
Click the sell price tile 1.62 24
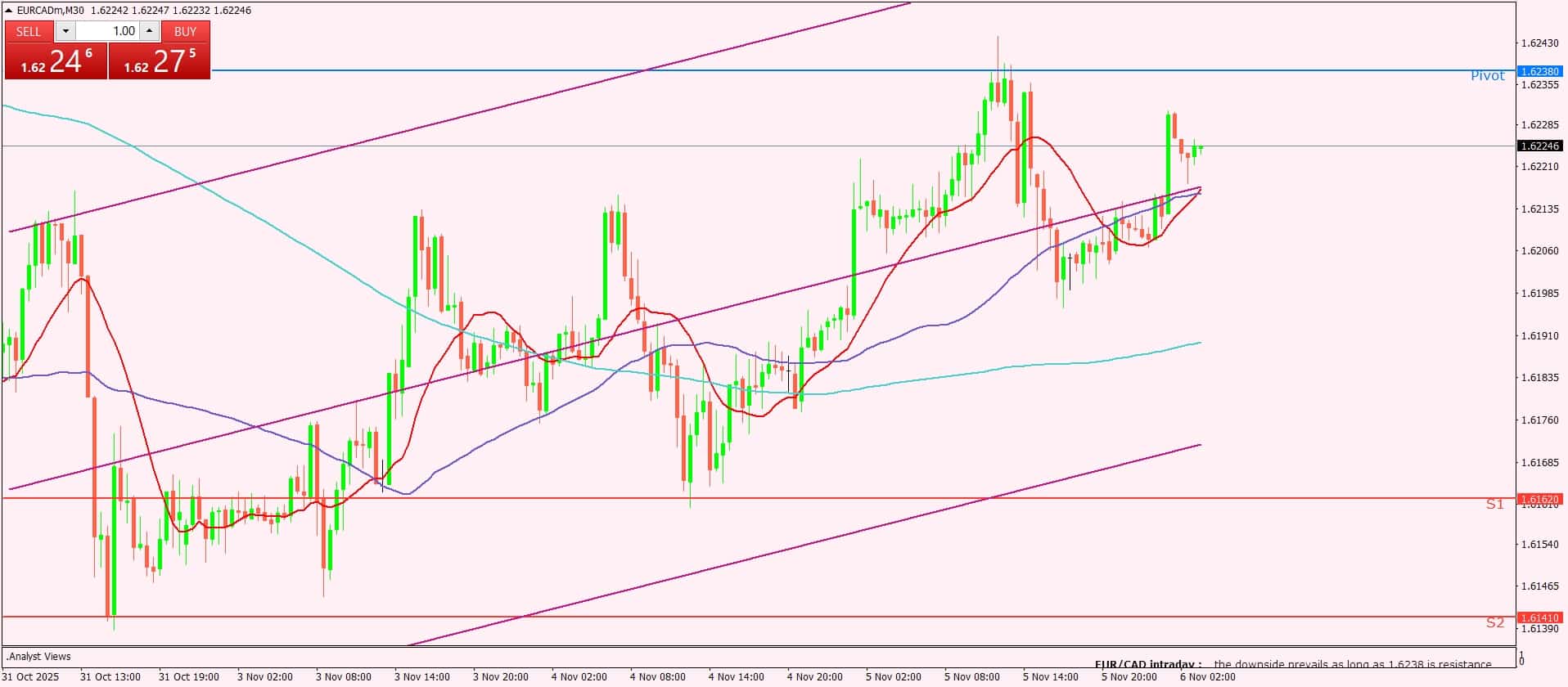(x=56, y=61)
